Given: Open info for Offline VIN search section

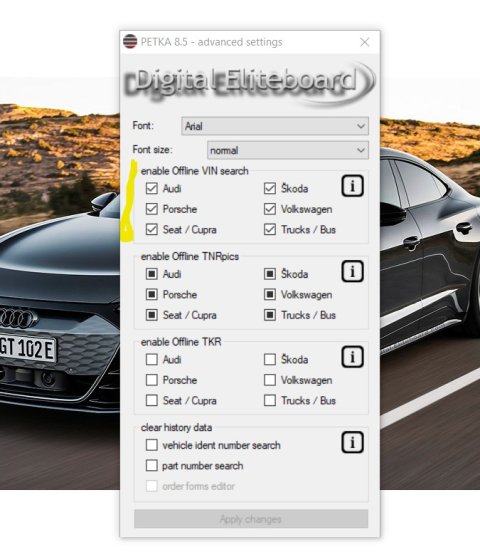Looking at the screenshot, I should [352, 186].
